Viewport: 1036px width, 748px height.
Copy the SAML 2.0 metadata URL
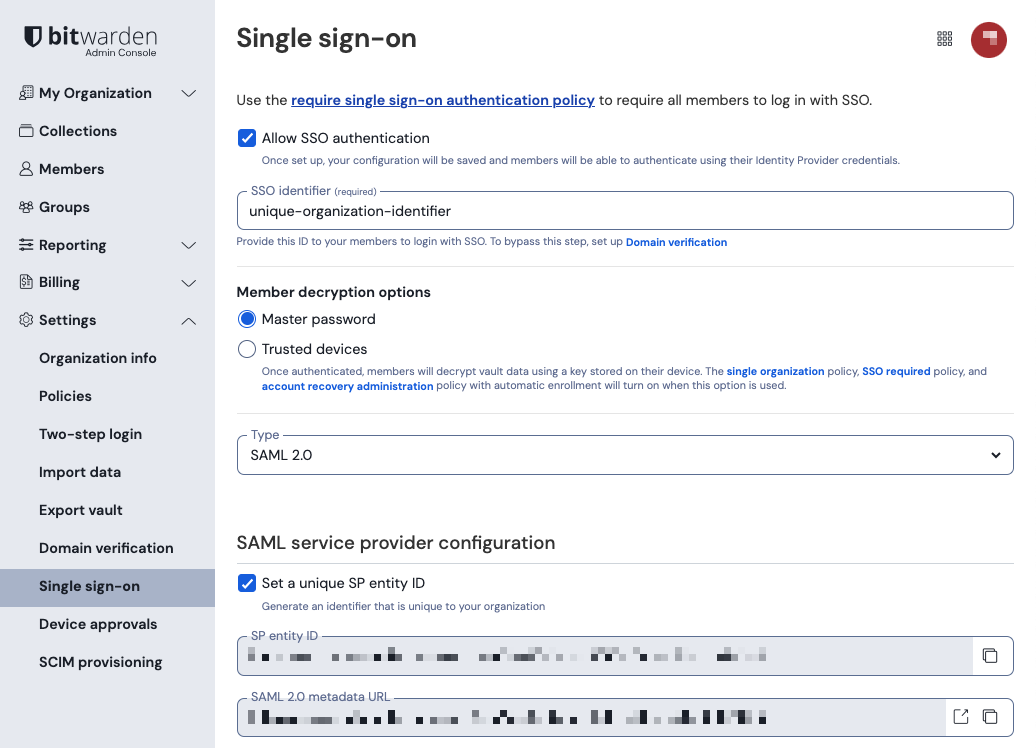[991, 716]
